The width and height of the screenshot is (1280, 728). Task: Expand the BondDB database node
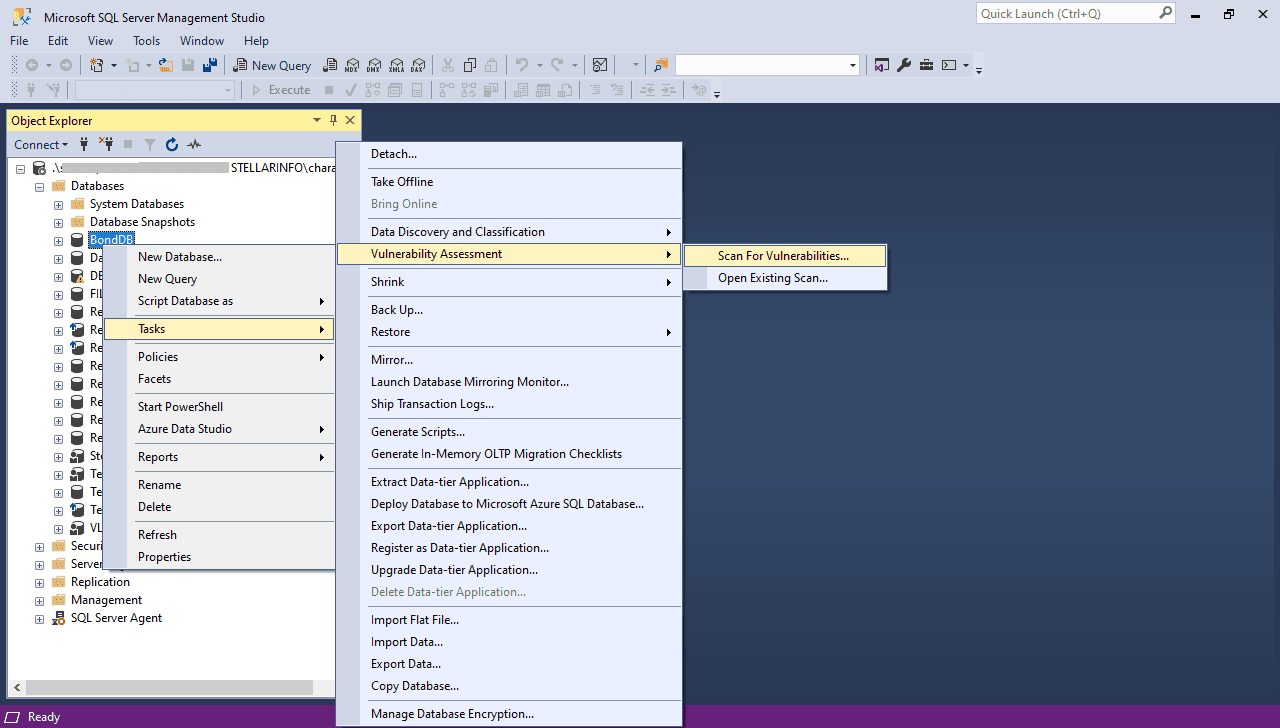point(59,240)
